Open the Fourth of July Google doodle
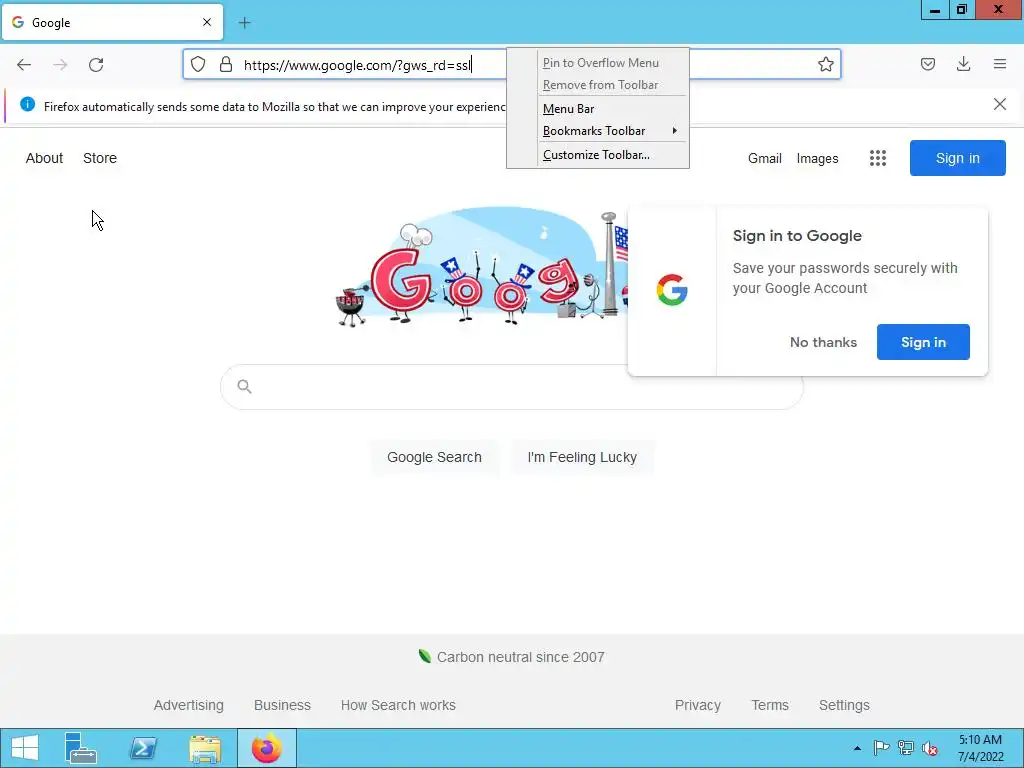The image size is (1024, 768). point(482,268)
